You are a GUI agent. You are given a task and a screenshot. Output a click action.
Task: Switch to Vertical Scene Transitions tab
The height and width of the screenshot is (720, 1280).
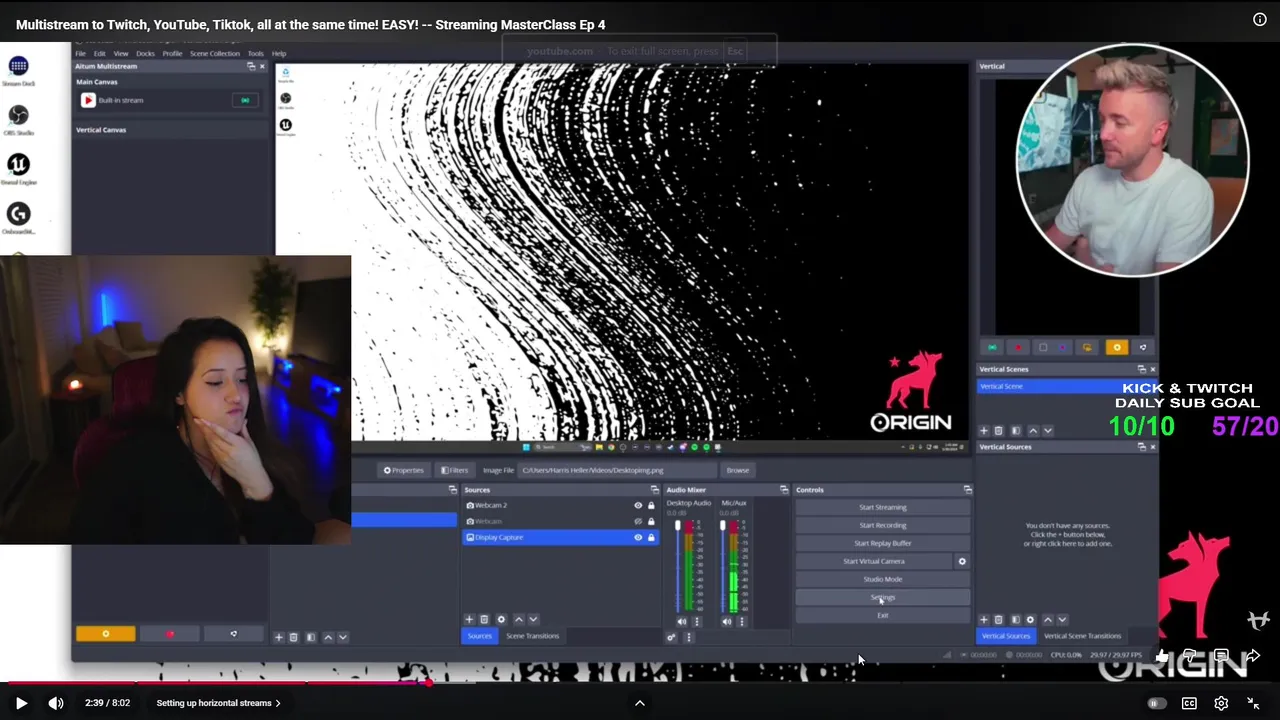(1082, 636)
